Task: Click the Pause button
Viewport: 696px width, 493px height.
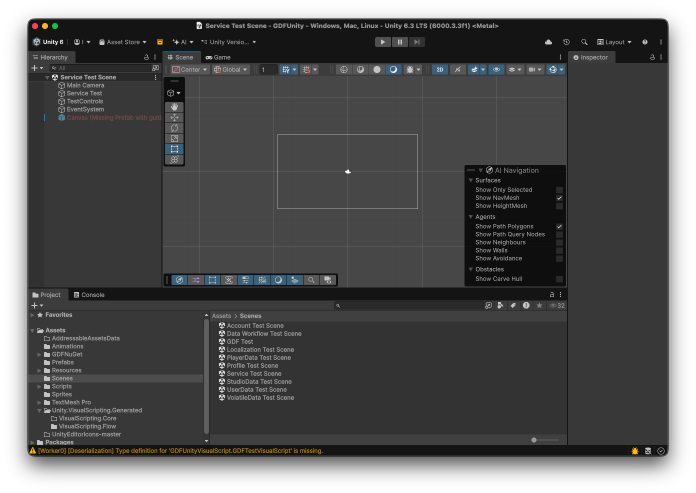Action: point(399,42)
